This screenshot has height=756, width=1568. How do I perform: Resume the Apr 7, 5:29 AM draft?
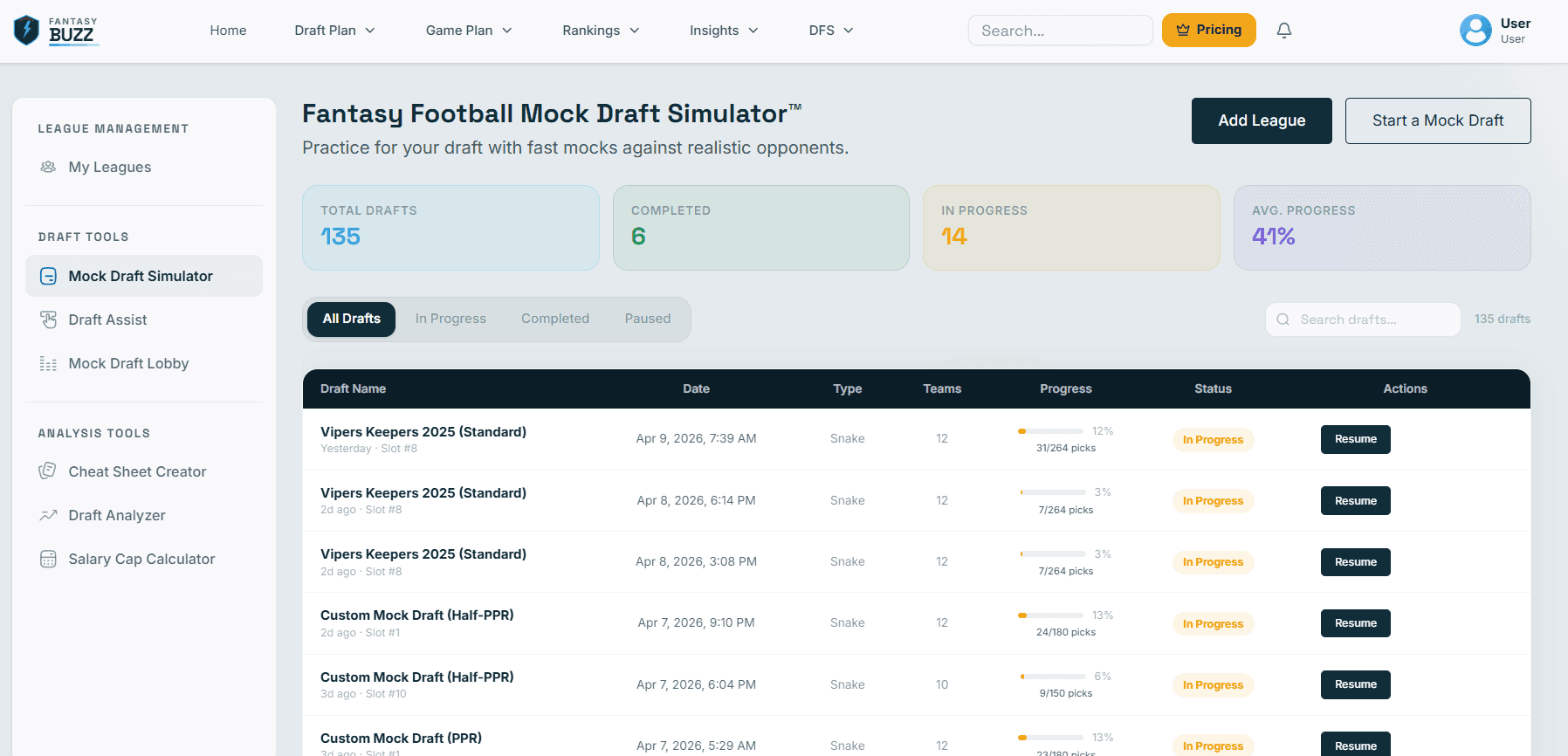tap(1355, 746)
